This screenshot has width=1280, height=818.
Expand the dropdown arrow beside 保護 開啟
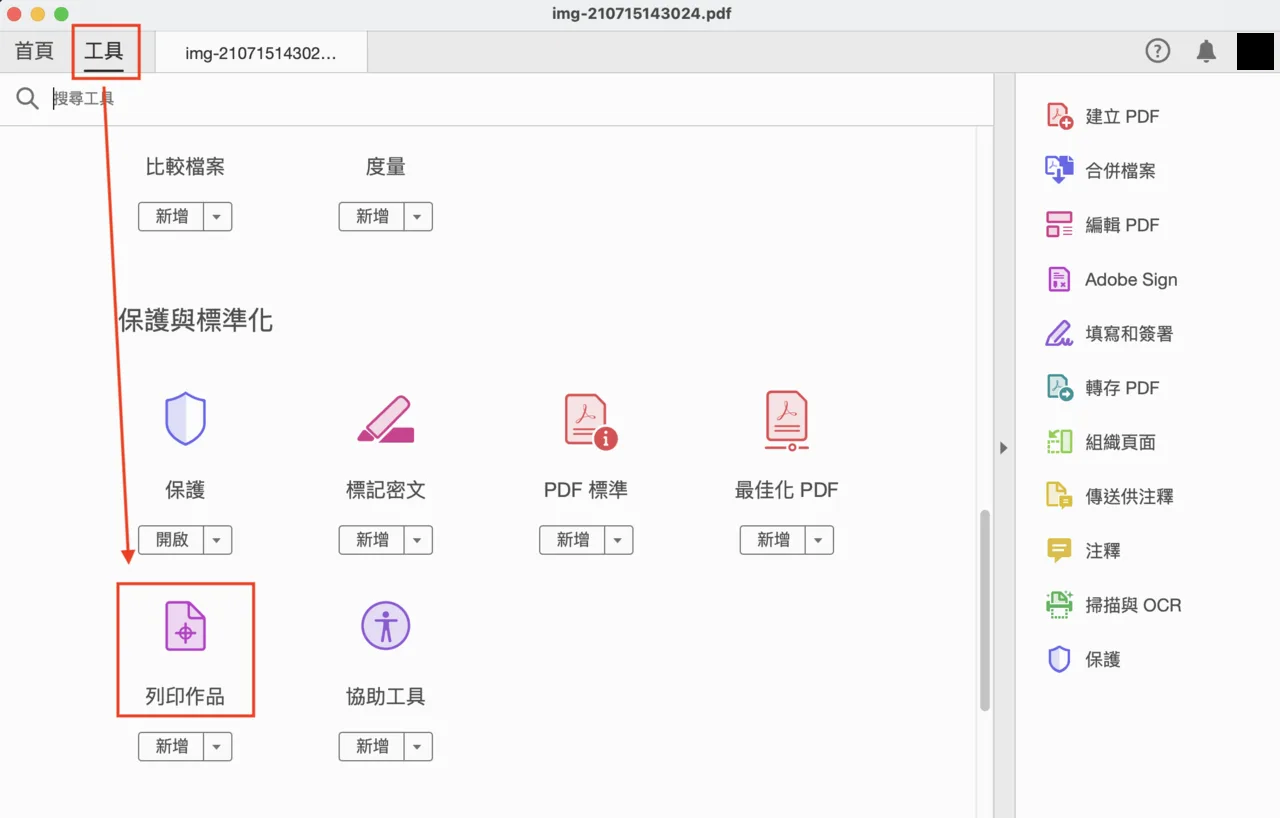click(x=218, y=540)
